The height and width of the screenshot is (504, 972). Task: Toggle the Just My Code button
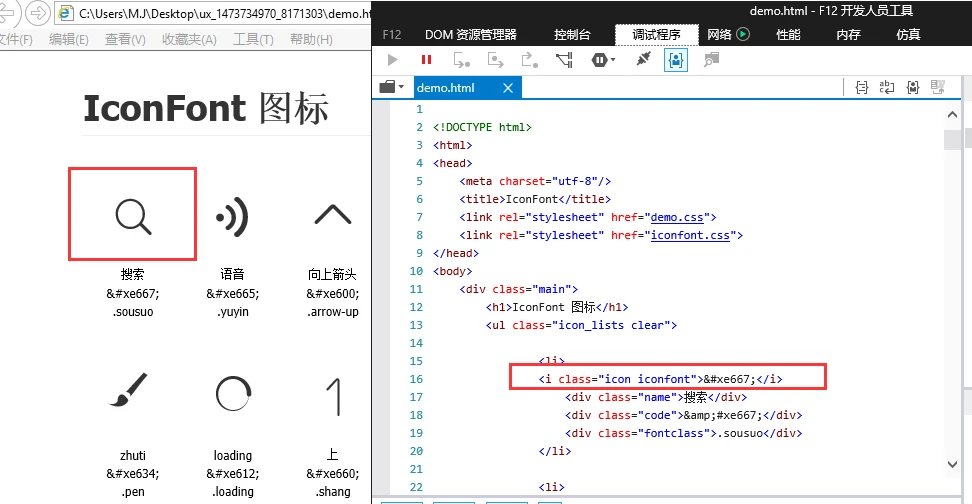point(676,60)
